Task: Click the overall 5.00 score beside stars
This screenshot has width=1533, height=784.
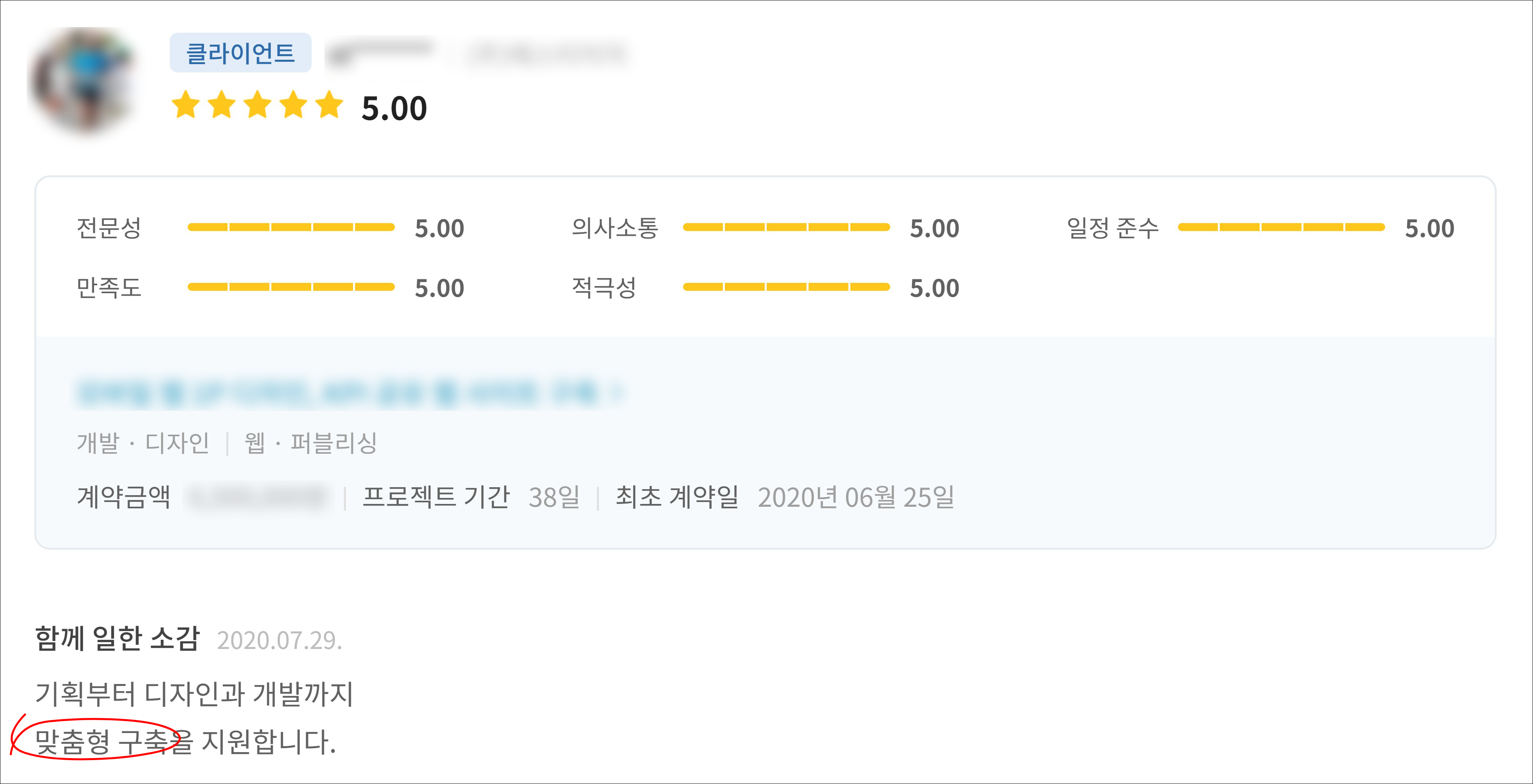Action: [x=394, y=108]
